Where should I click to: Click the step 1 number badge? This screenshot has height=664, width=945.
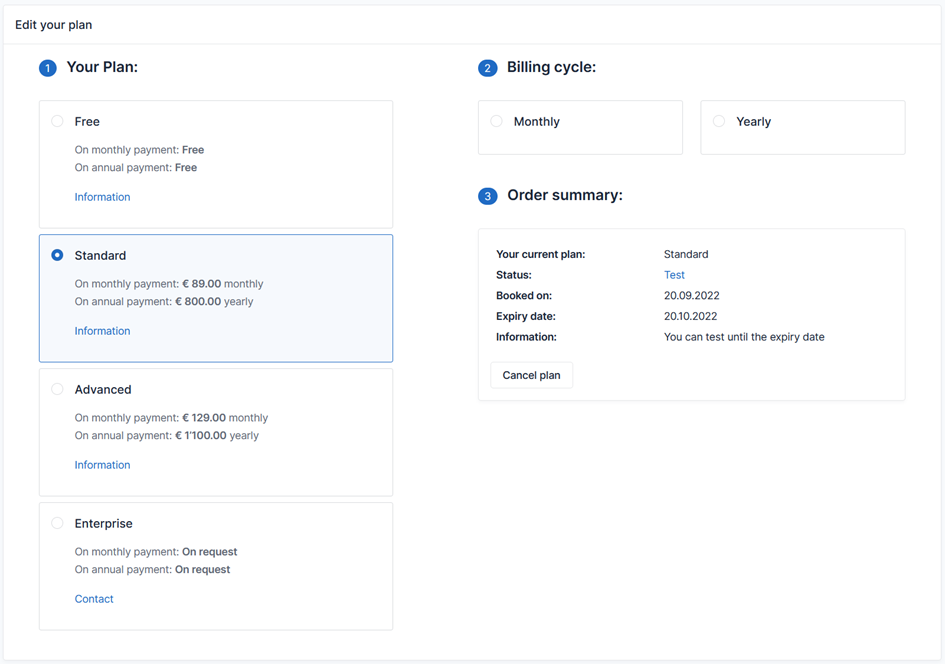point(48,68)
